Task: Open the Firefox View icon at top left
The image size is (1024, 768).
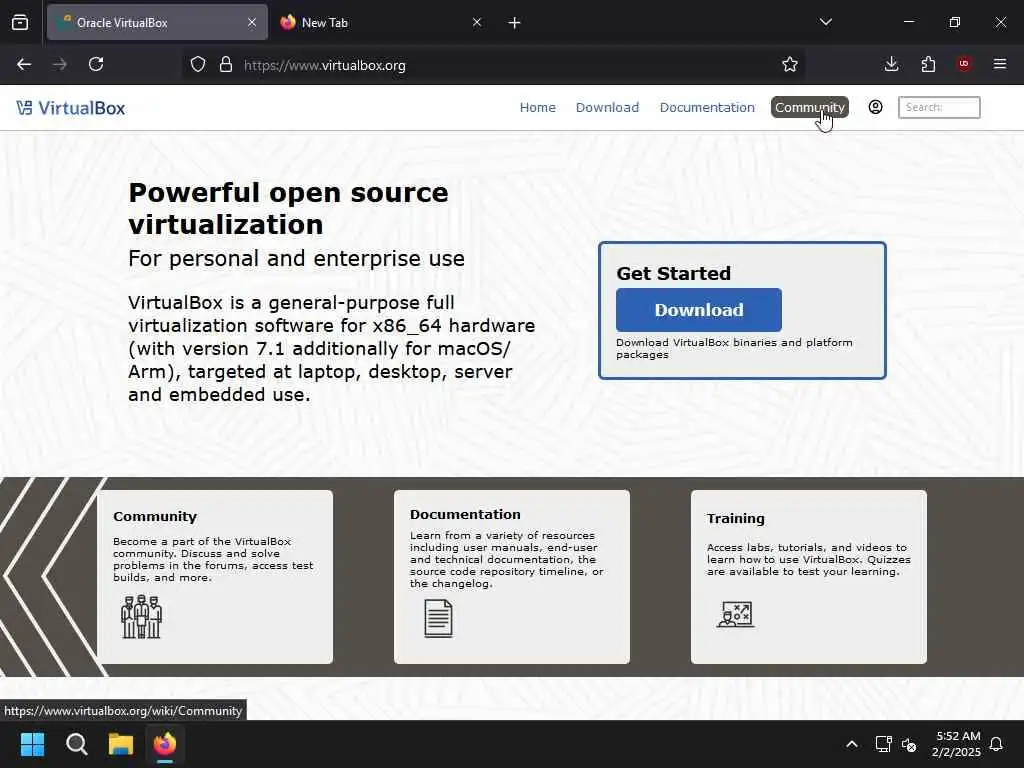Action: coord(20,22)
